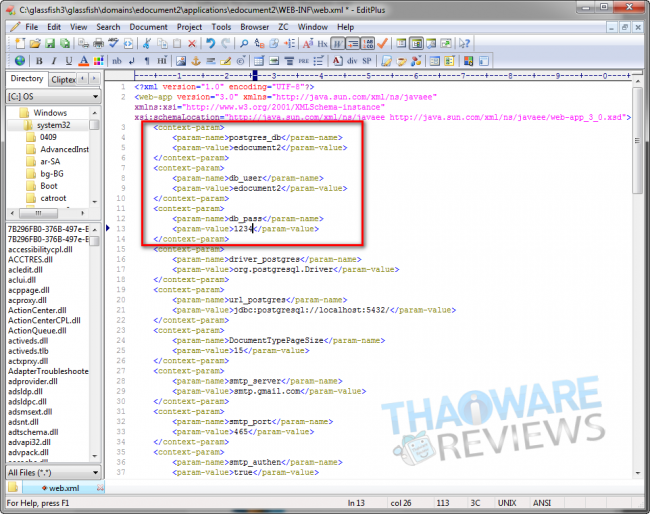
Task: Toggle Auto Indent button
Action: [x=353, y=43]
